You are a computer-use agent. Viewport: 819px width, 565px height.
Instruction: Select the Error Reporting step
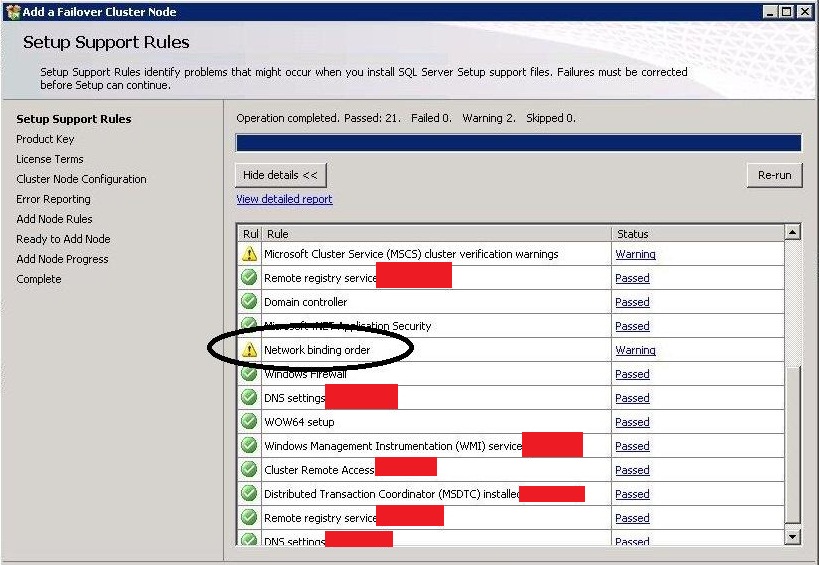point(53,199)
